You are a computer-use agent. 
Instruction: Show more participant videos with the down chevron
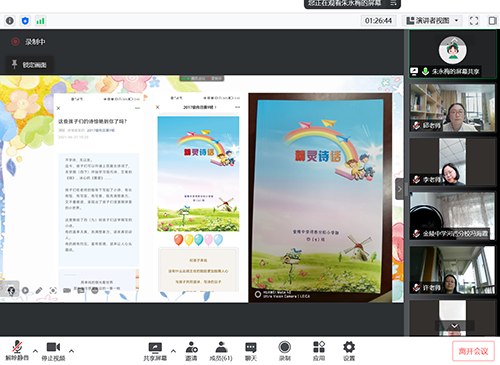click(454, 326)
